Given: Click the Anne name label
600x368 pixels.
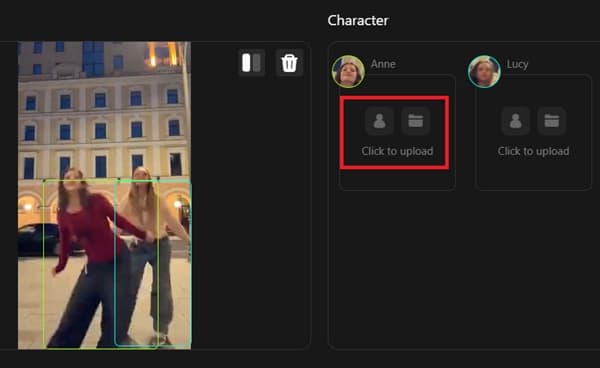Looking at the screenshot, I should [383, 64].
